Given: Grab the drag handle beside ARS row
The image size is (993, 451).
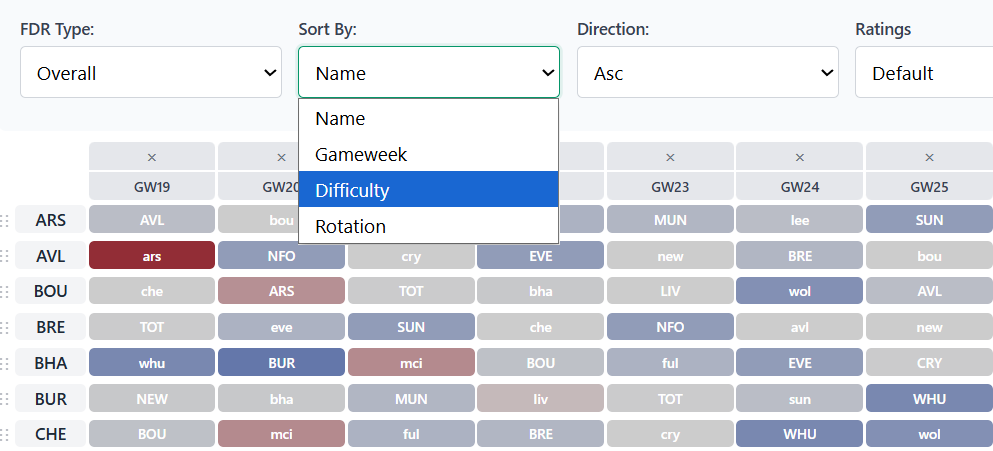Looking at the screenshot, I should tap(6, 220).
